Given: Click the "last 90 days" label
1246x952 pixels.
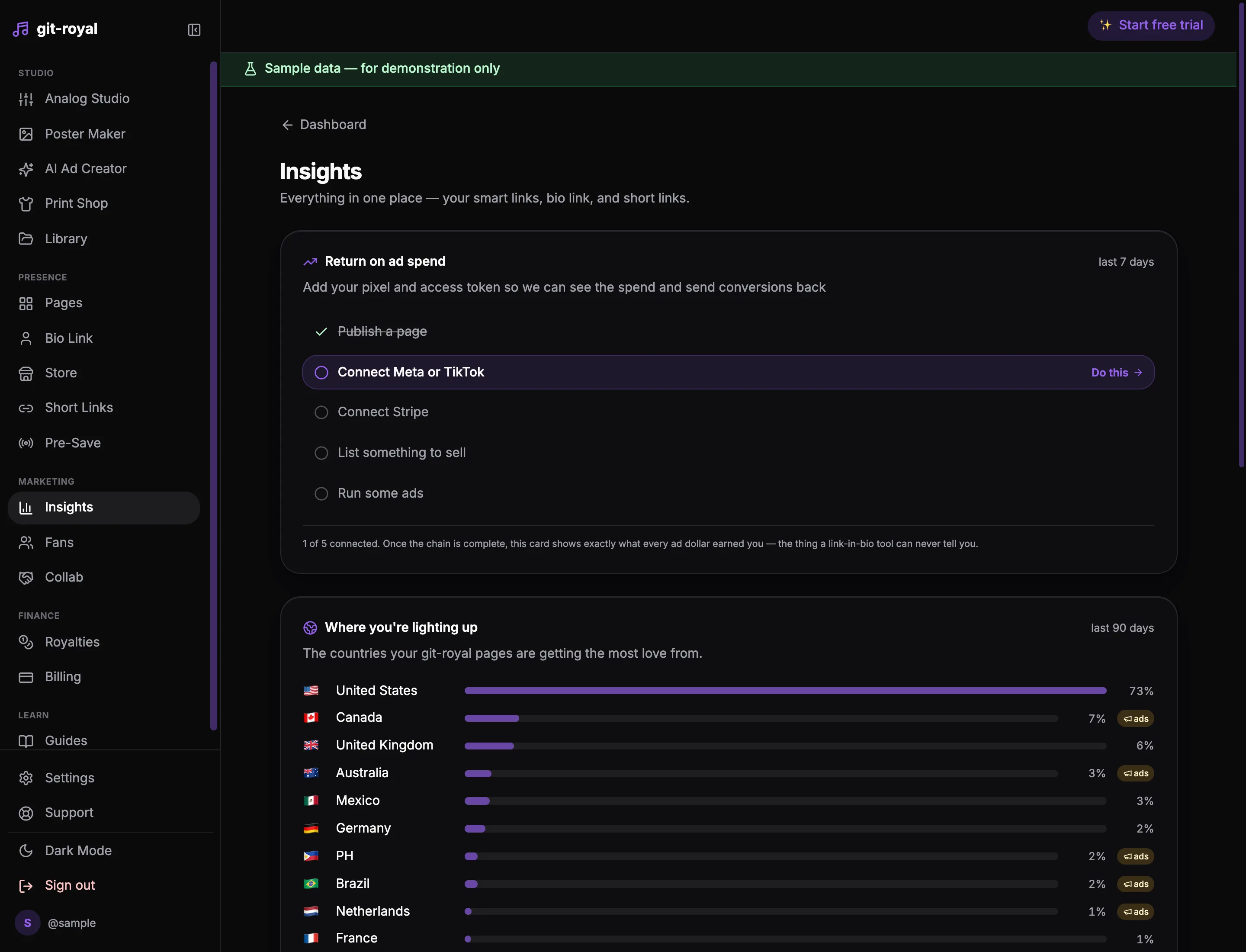Looking at the screenshot, I should pyautogui.click(x=1122, y=628).
